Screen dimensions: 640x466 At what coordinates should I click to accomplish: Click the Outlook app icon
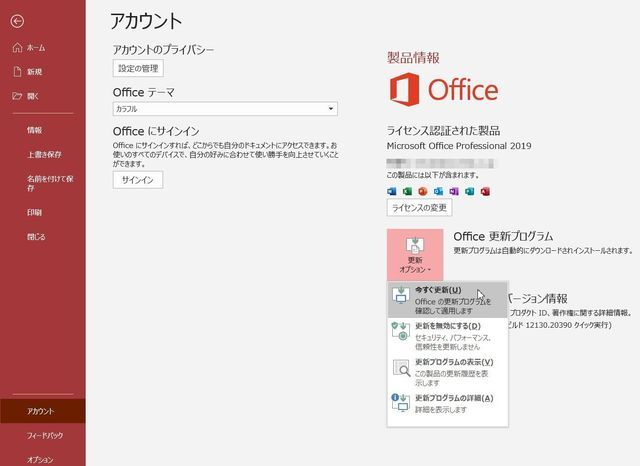tap(438, 191)
